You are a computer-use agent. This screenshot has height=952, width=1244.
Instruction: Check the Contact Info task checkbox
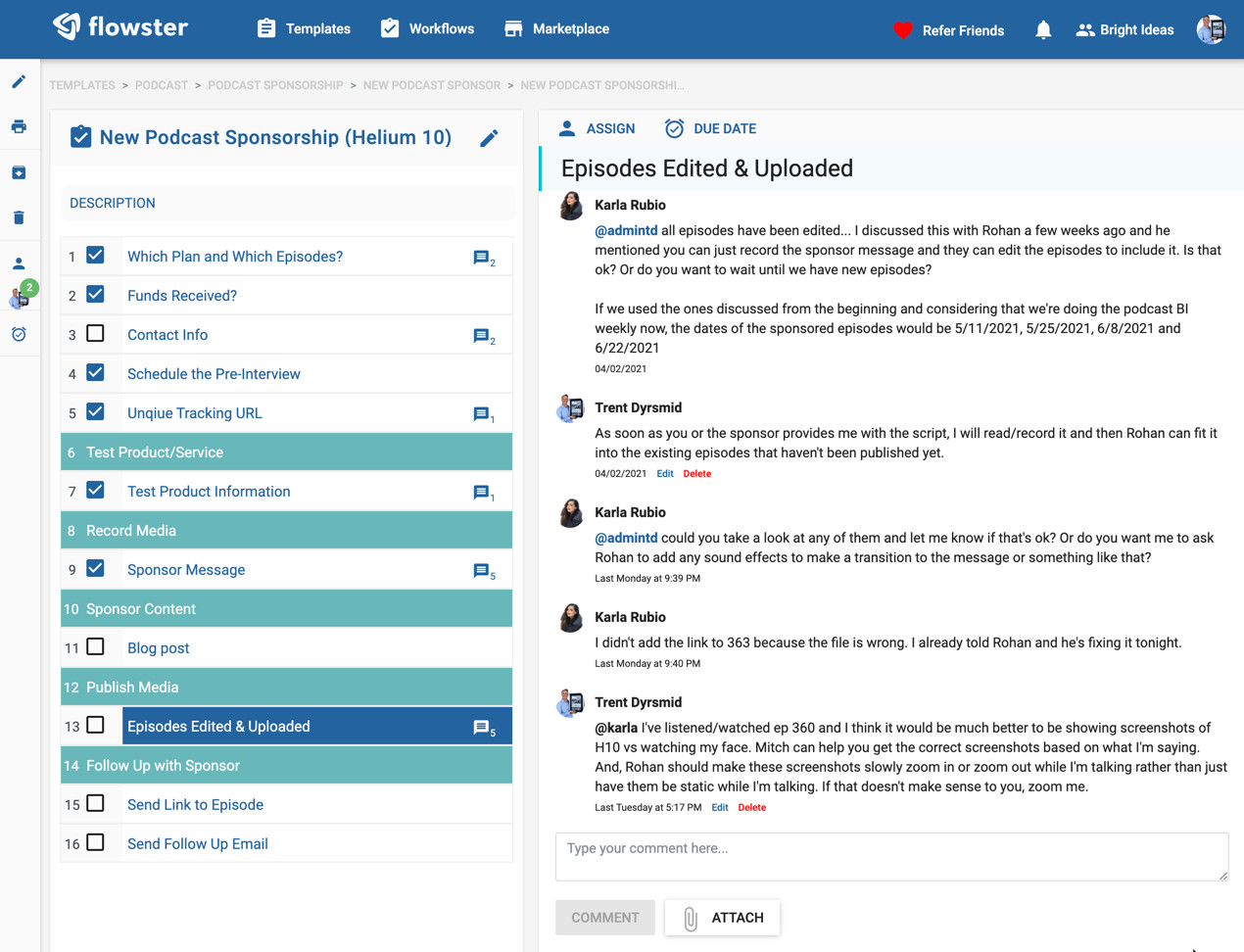pos(95,333)
